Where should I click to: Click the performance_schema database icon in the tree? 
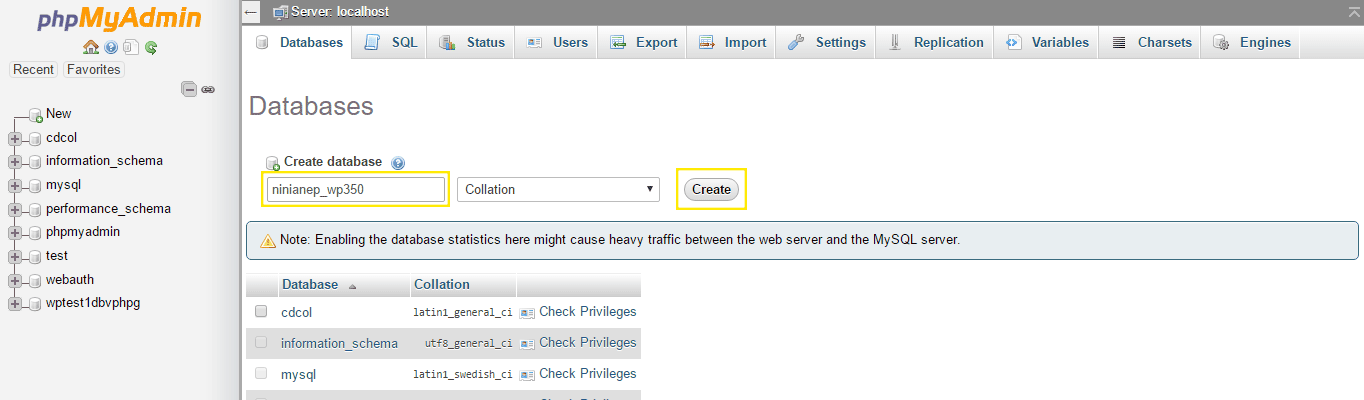pyautogui.click(x=35, y=210)
